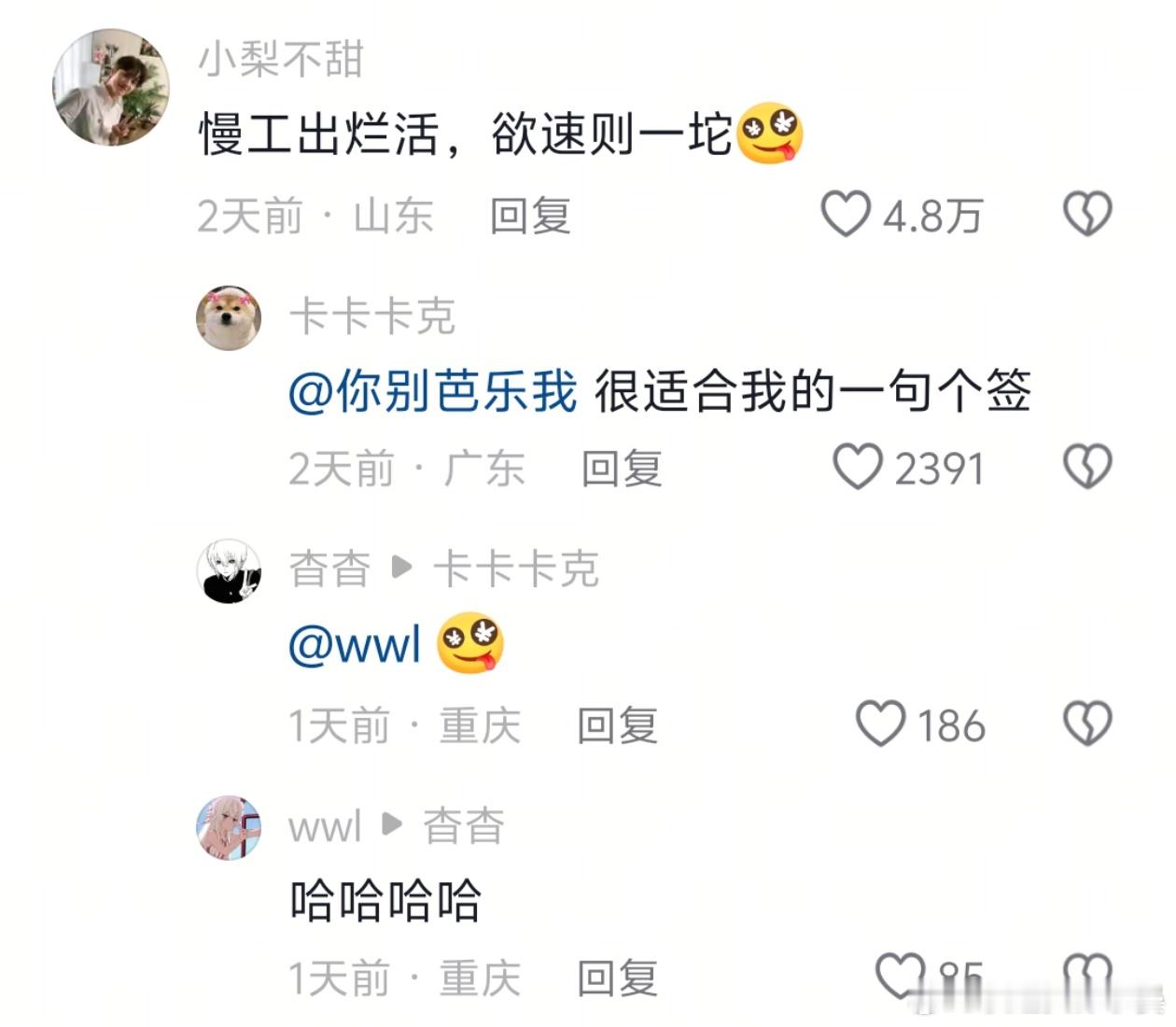Reply to 杏杏's comment
The width and height of the screenshot is (1176, 1027).
[x=618, y=725]
